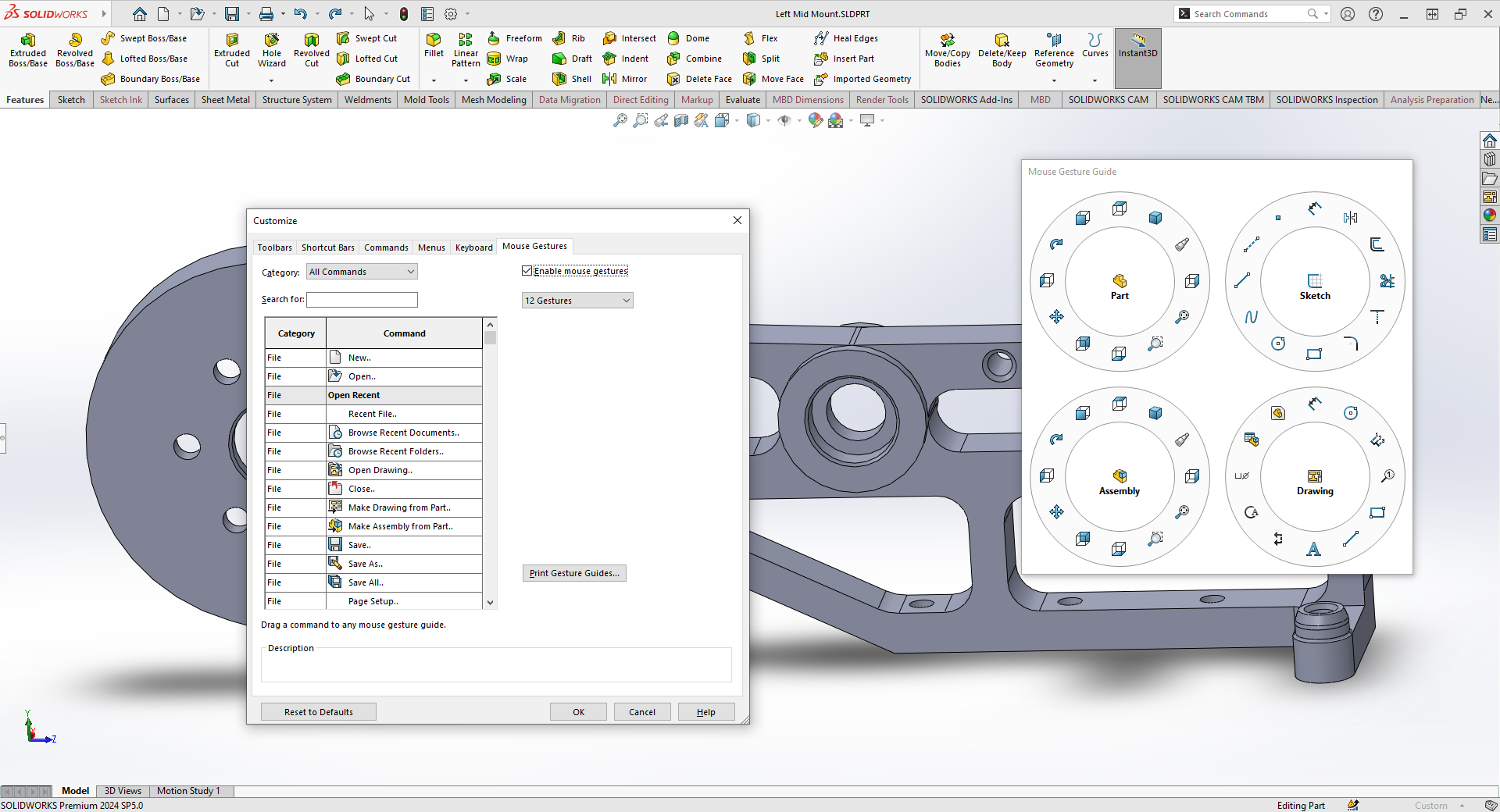Choose the Boundary Boss/Base tool
This screenshot has width=1500, height=812.
click(x=151, y=79)
